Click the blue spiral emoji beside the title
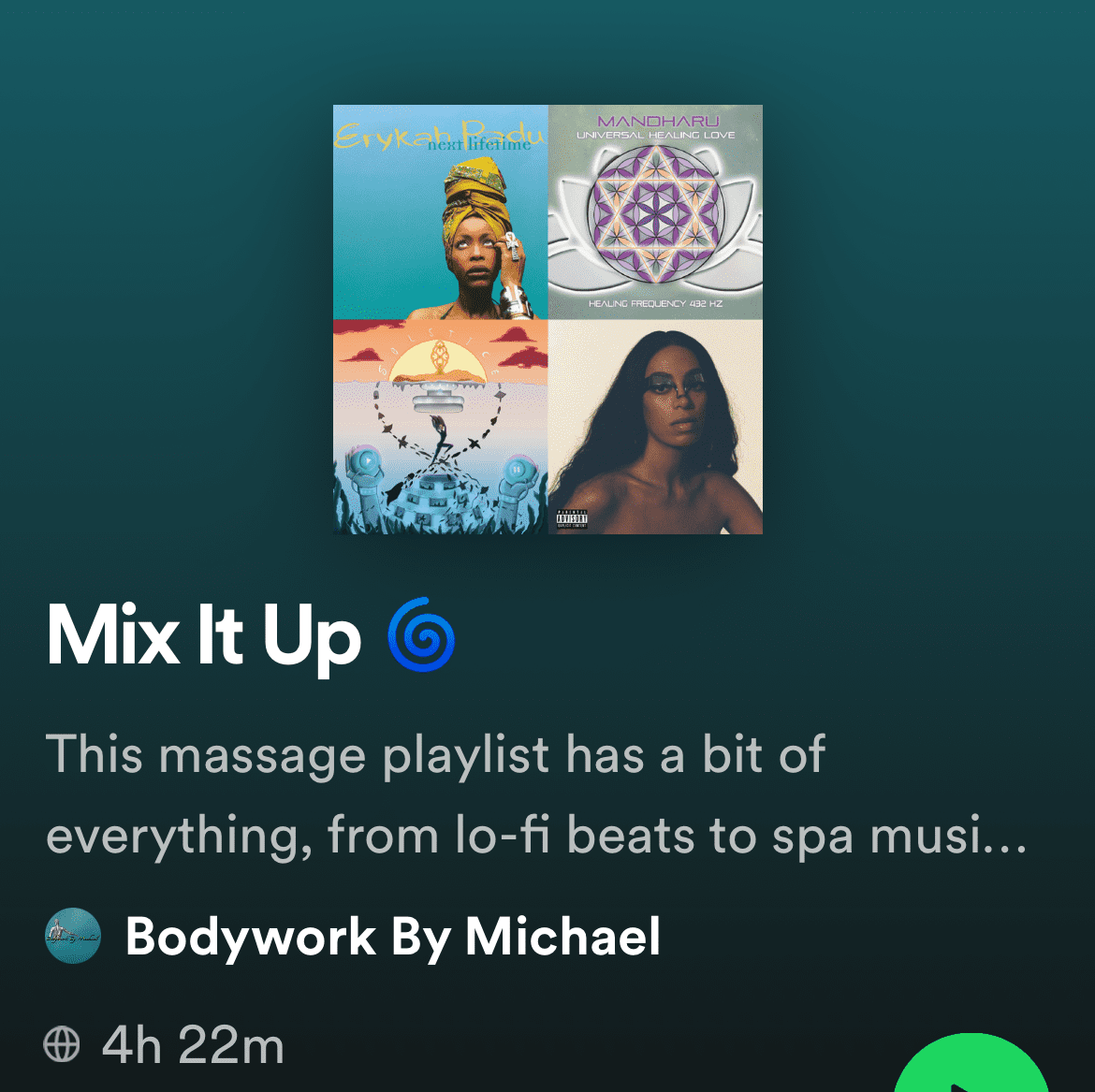Screen dimensions: 1095x1092 [x=421, y=634]
